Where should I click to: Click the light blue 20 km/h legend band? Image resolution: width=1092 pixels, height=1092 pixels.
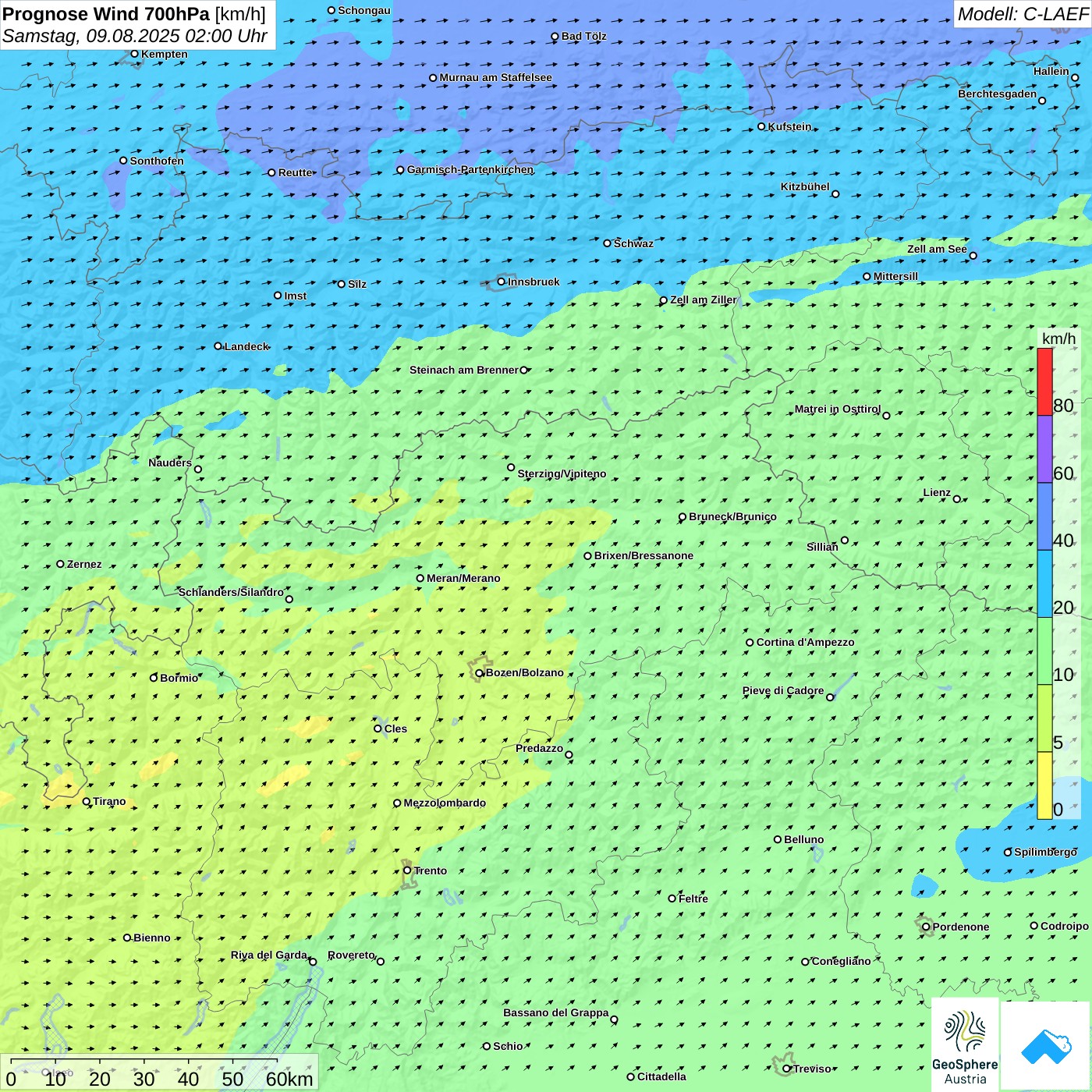pyautogui.click(x=1044, y=583)
